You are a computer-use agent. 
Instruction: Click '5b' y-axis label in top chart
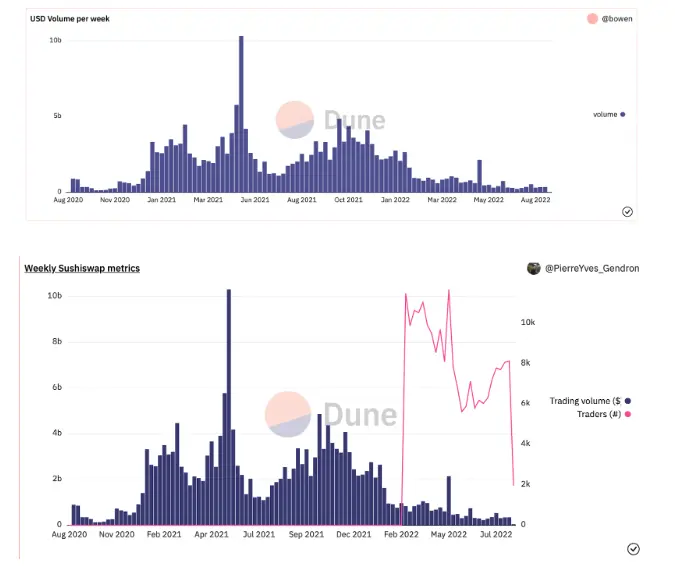click(57, 116)
